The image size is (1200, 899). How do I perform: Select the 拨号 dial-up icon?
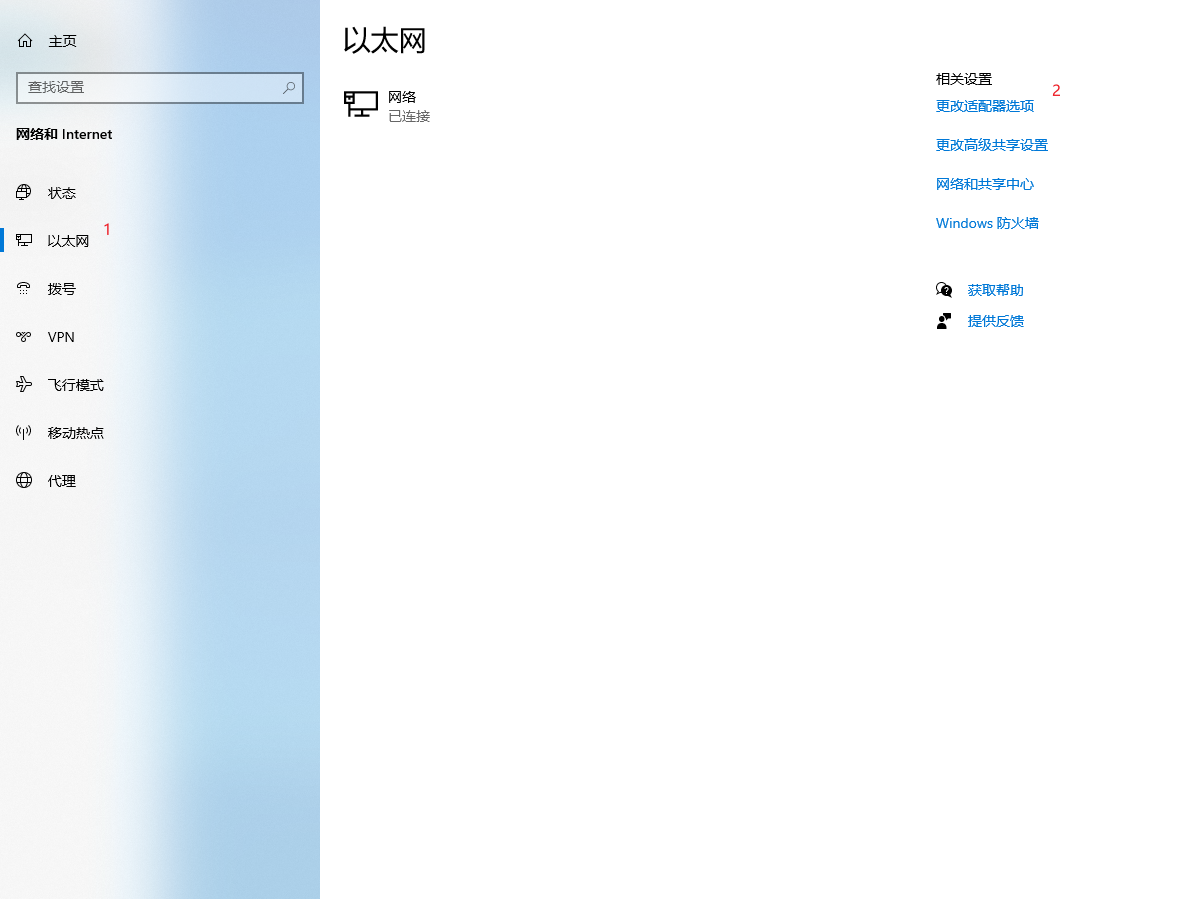point(24,289)
